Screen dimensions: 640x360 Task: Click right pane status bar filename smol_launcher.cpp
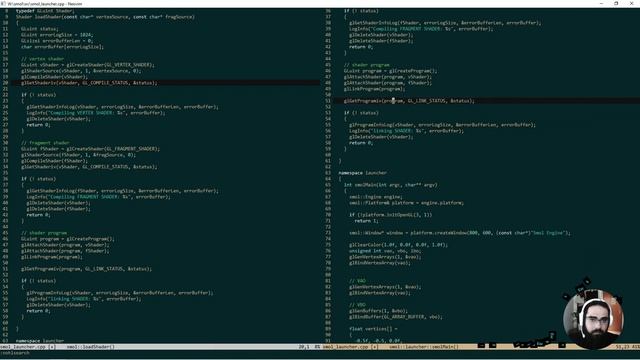point(345,347)
